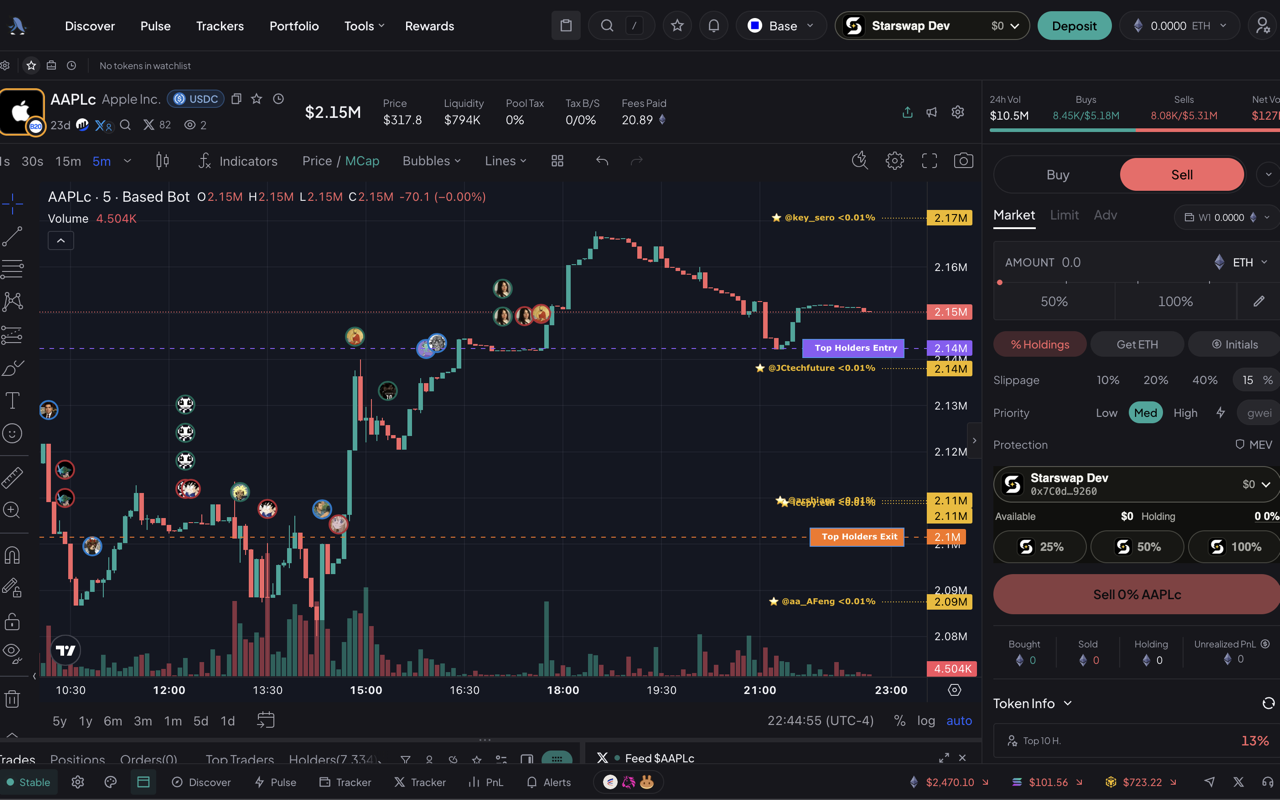Switch to the Adv order tab
The image size is (1280, 800).
[1105, 215]
